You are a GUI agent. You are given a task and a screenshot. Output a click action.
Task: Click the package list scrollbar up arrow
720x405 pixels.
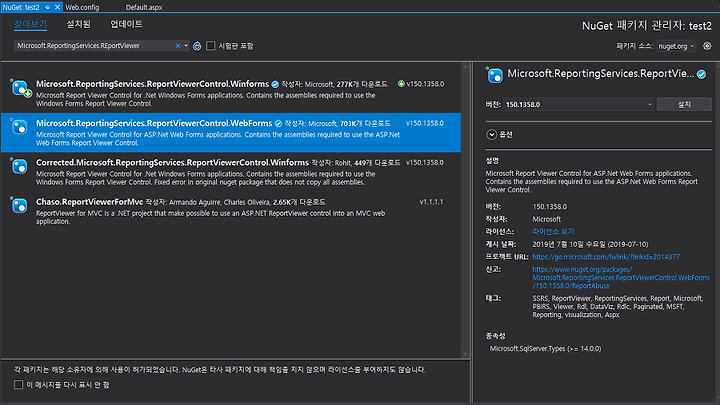pos(466,67)
